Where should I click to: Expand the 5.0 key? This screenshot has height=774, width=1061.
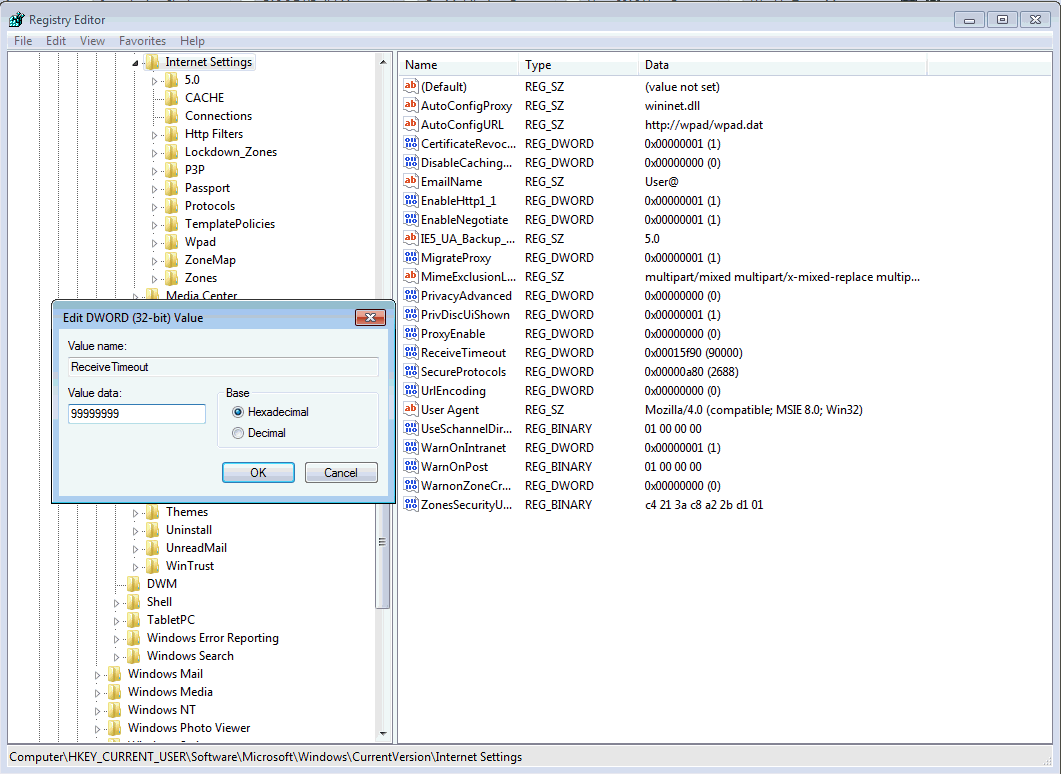pyautogui.click(x=154, y=81)
